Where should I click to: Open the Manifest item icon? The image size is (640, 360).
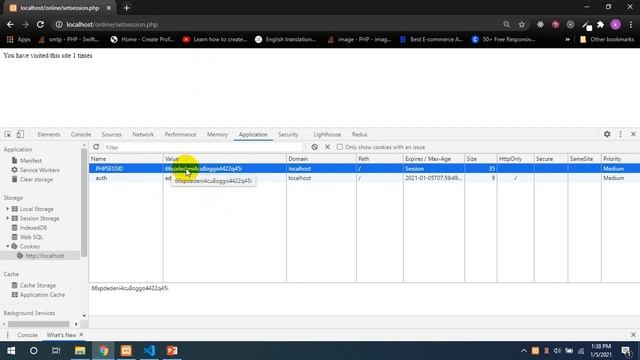click(14, 160)
